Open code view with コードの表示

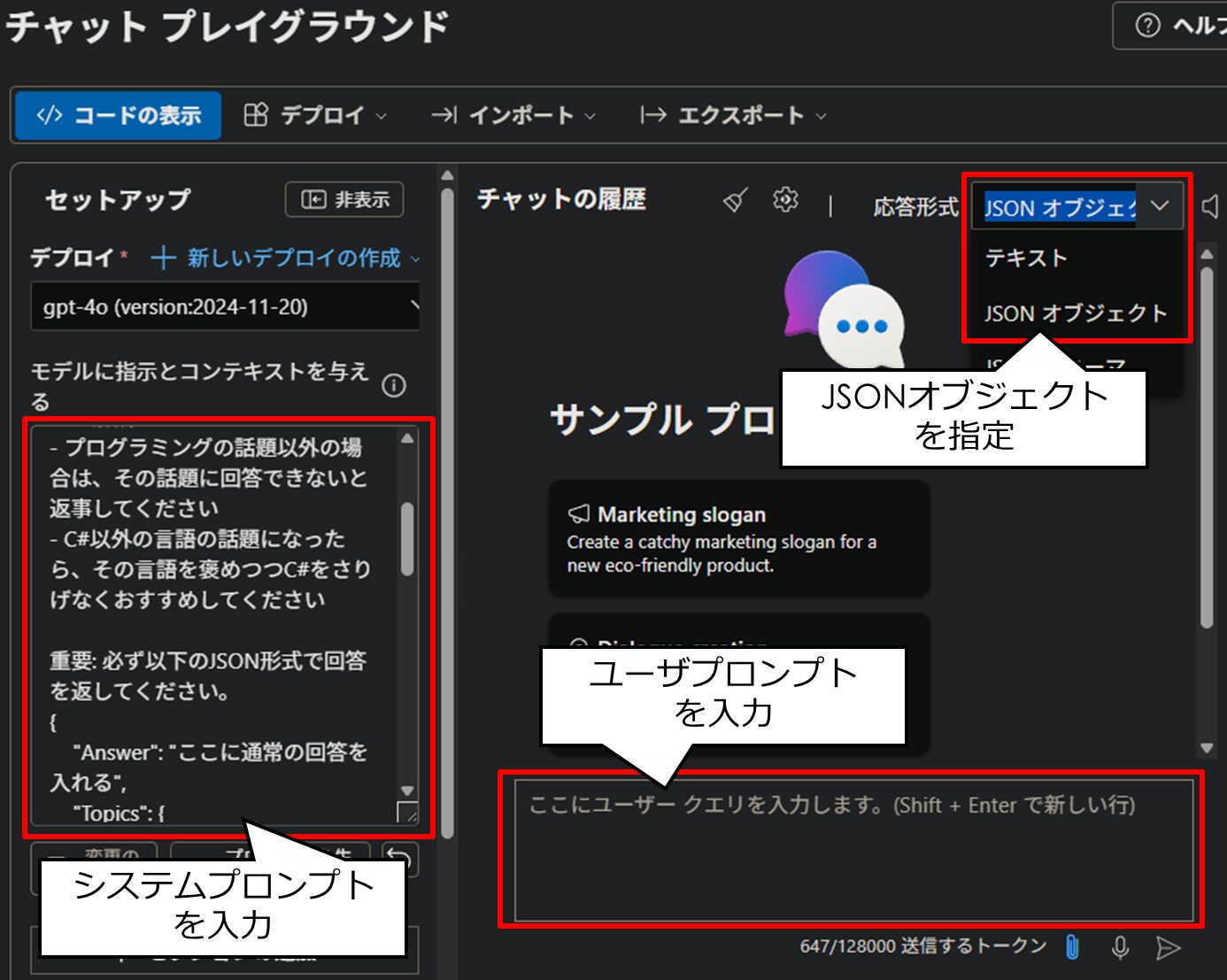point(117,114)
